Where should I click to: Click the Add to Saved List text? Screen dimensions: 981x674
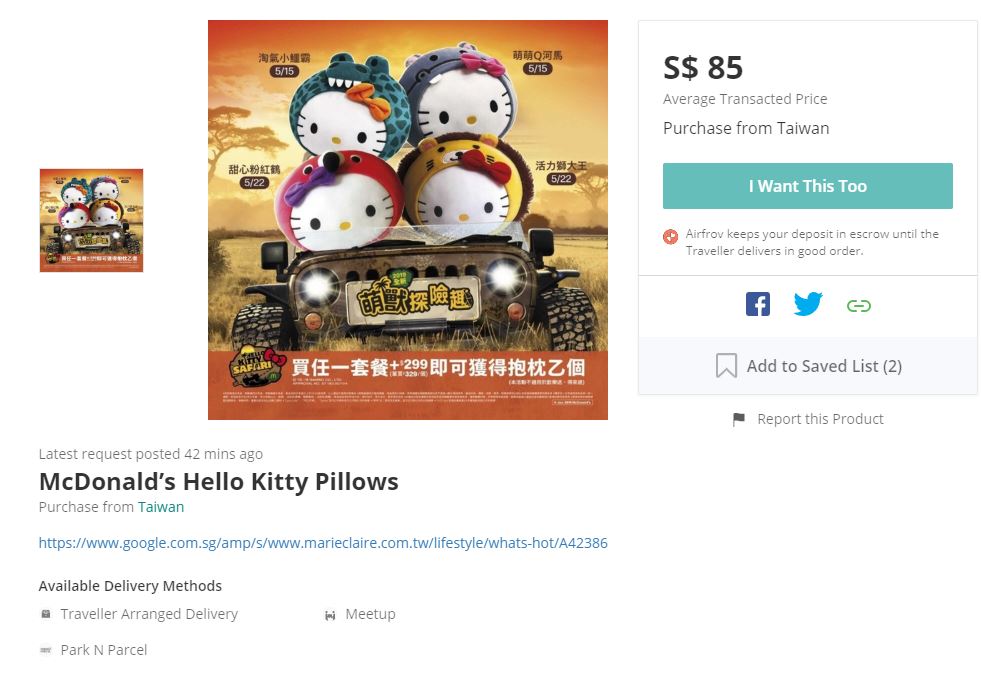[824, 366]
